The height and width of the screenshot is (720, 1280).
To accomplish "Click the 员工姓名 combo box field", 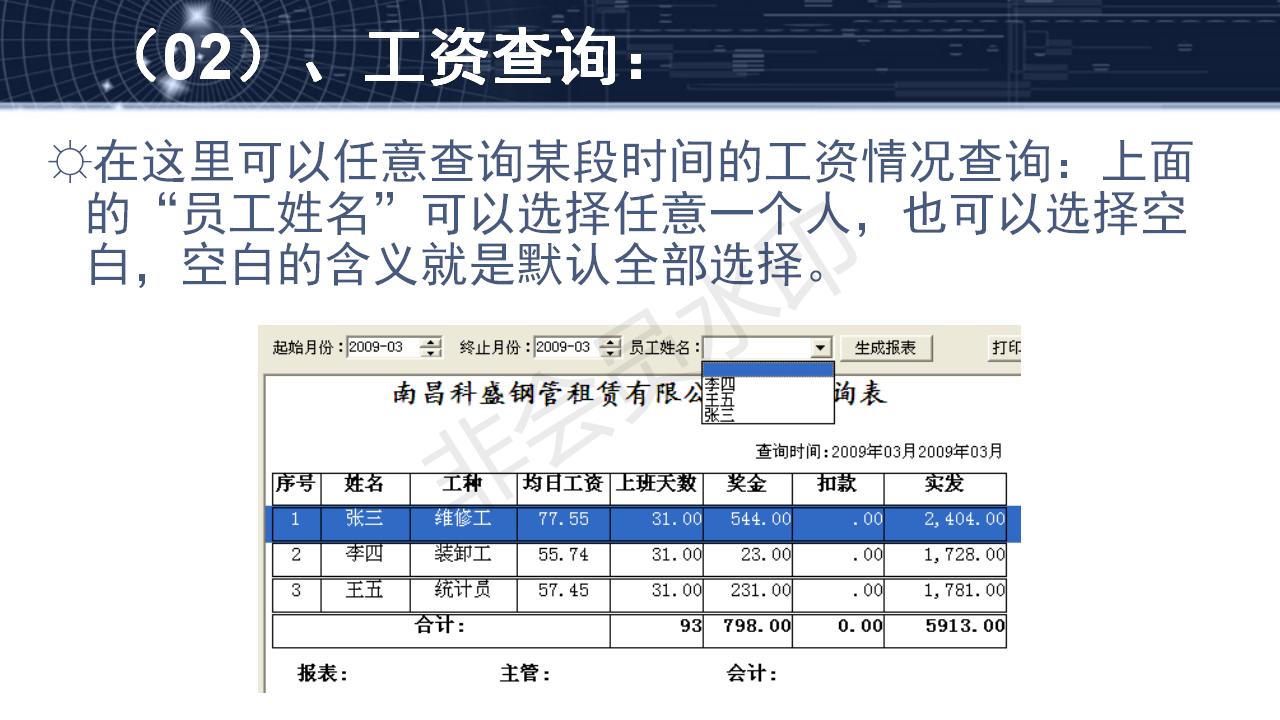I will click(x=760, y=347).
